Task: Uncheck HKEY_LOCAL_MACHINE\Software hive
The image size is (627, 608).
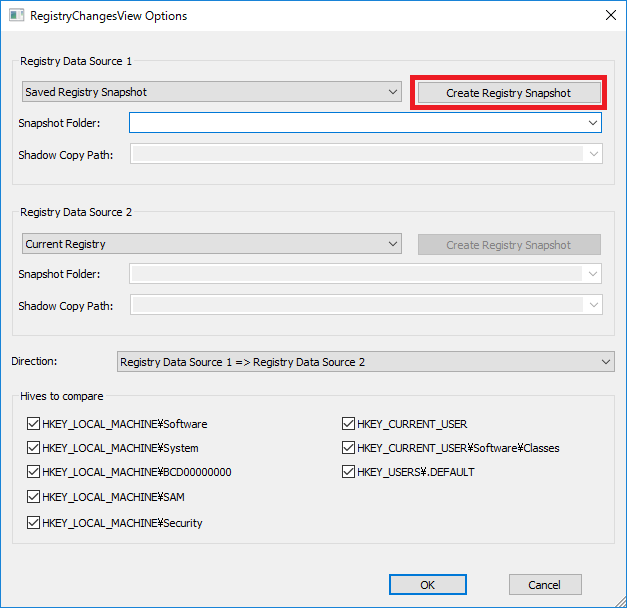Action: (x=33, y=424)
